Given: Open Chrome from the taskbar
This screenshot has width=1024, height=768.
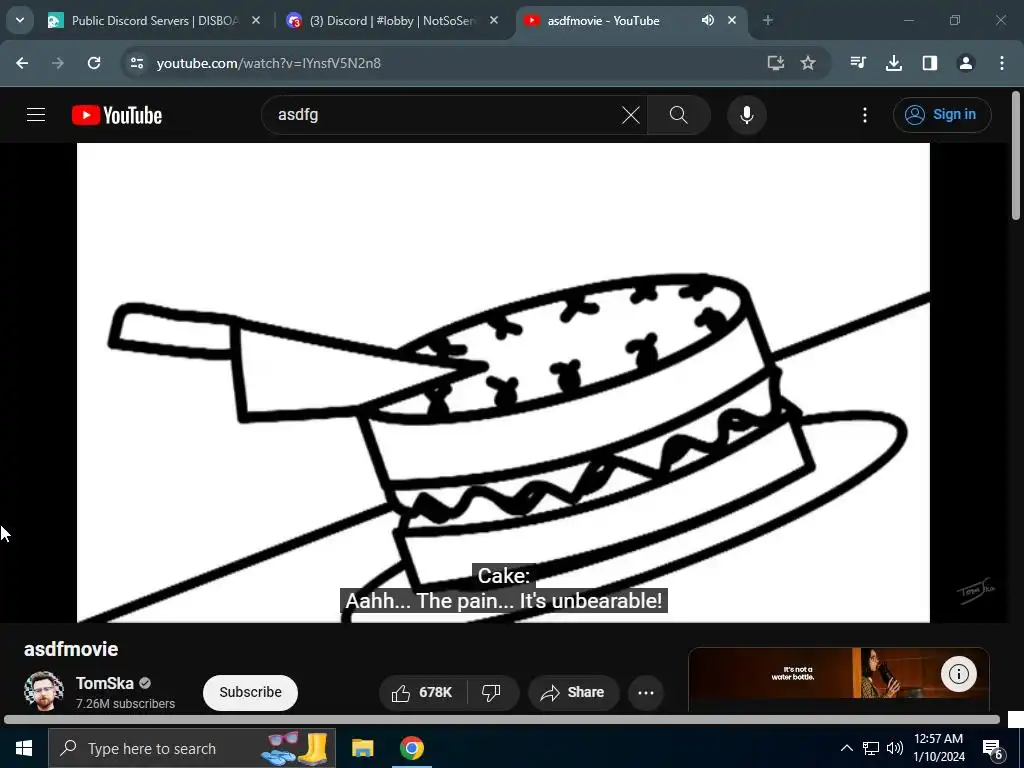Looking at the screenshot, I should 412,748.
